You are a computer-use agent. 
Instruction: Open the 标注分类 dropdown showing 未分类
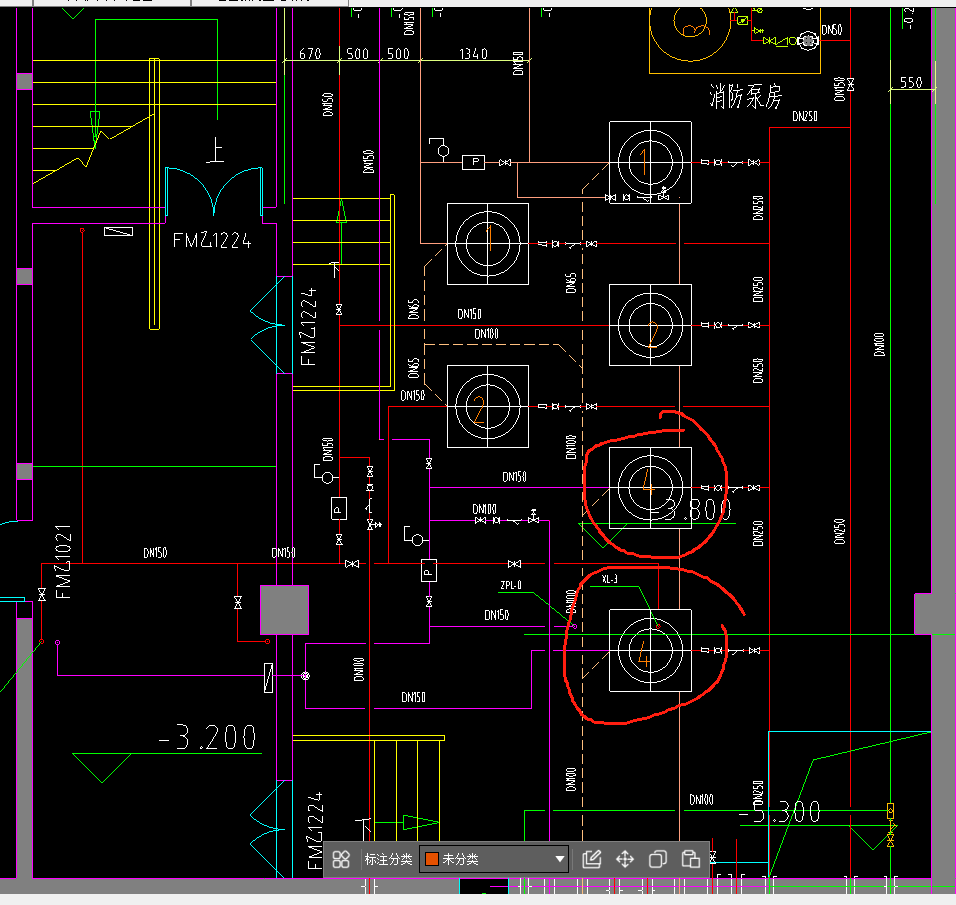tap(494, 859)
